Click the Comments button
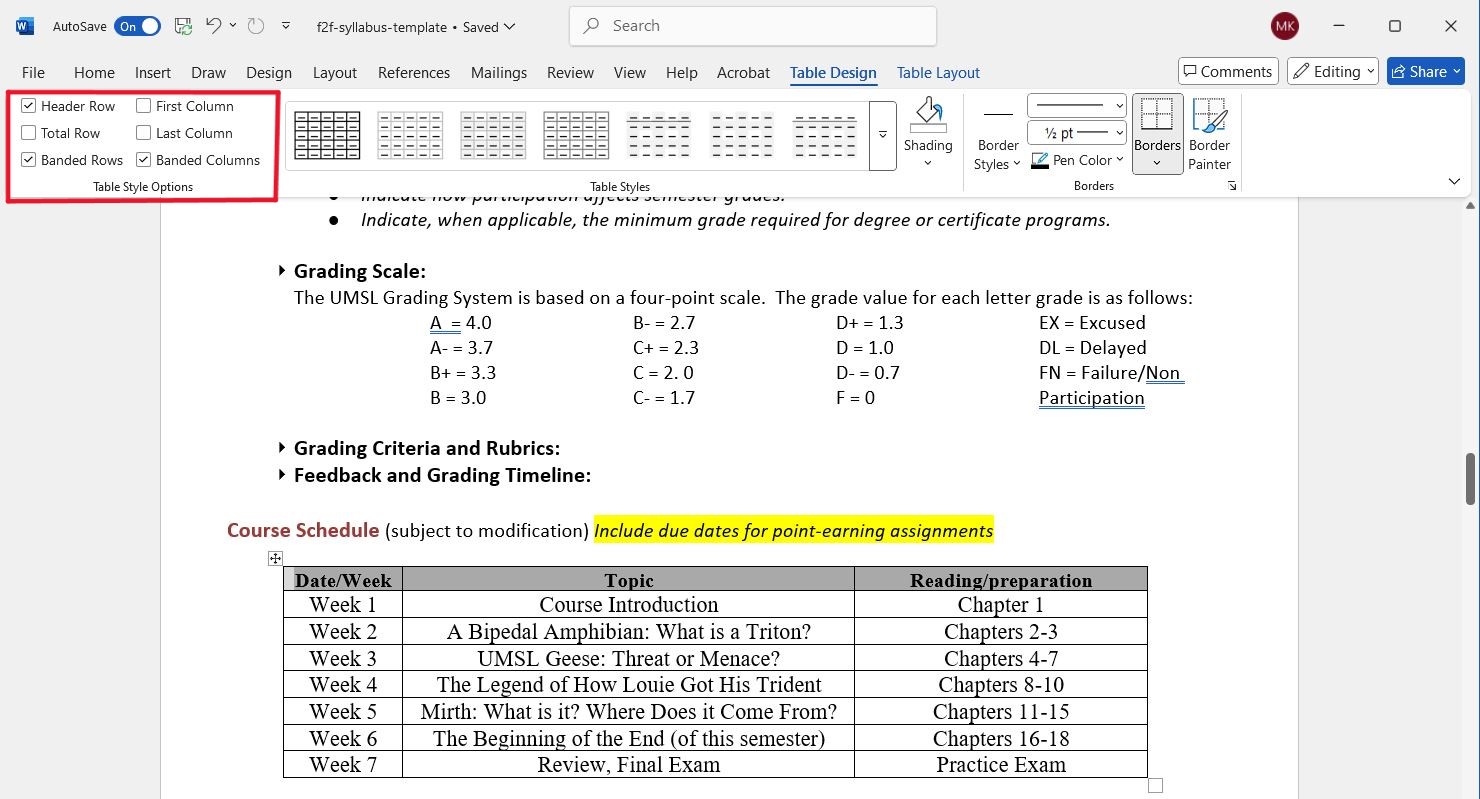Viewport: 1480px width, 799px height. pyautogui.click(x=1228, y=71)
